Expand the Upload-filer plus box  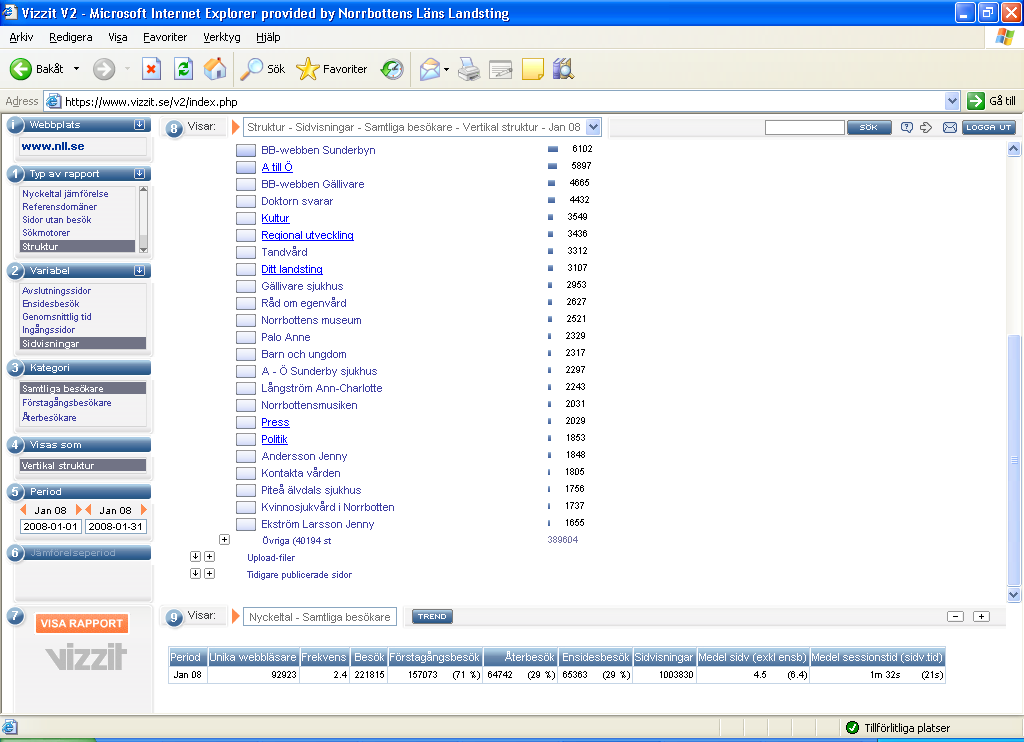pos(209,556)
